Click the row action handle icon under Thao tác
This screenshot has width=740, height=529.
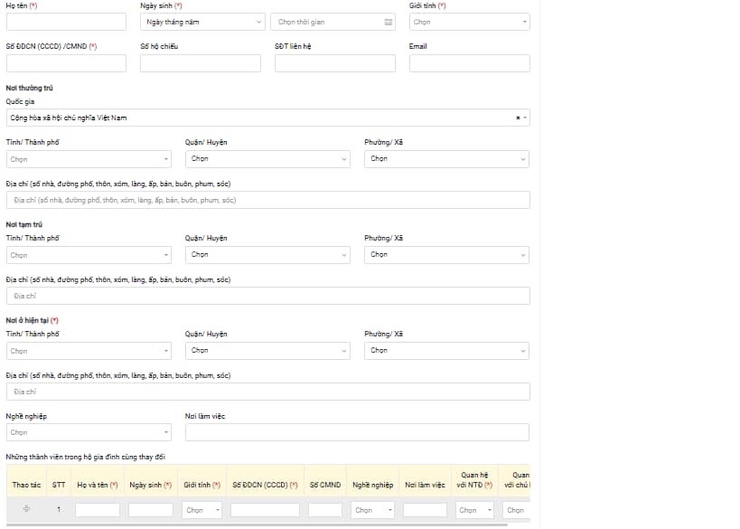pyautogui.click(x=27, y=510)
